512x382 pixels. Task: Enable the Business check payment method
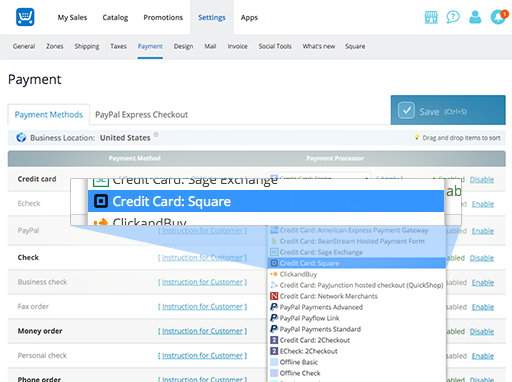click(483, 283)
